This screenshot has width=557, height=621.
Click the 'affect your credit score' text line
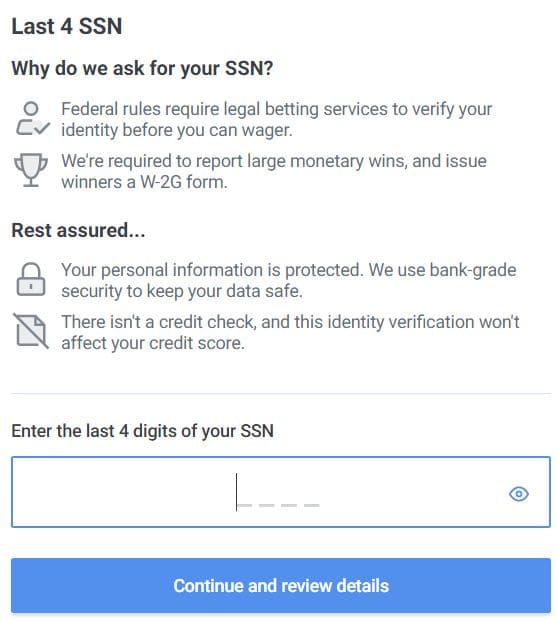(153, 343)
